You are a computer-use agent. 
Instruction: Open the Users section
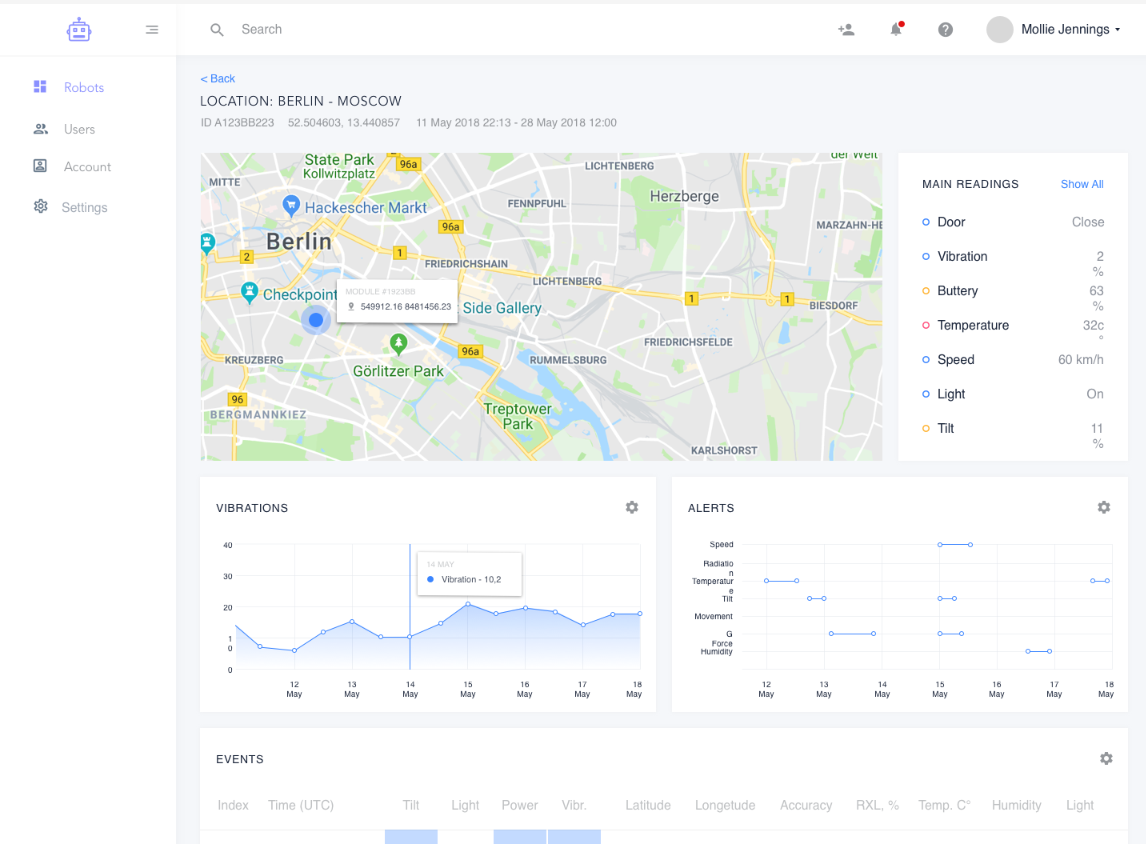[80, 129]
